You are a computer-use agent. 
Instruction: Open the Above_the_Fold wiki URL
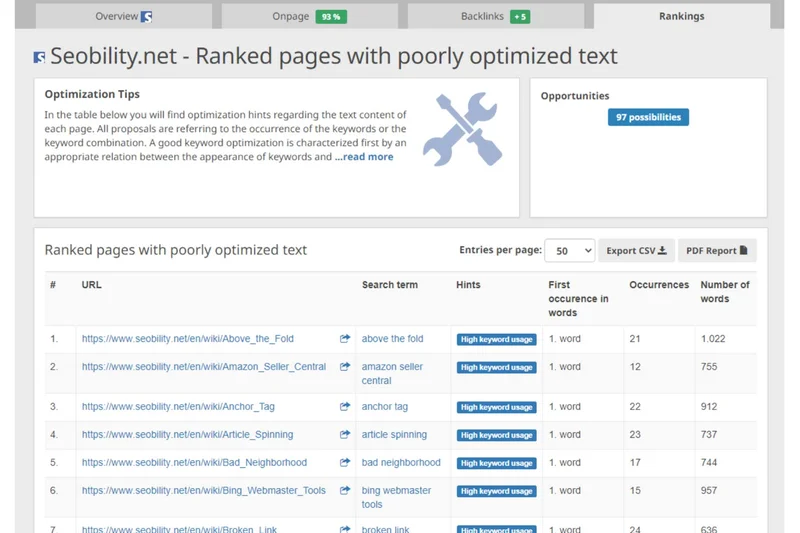[188, 339]
